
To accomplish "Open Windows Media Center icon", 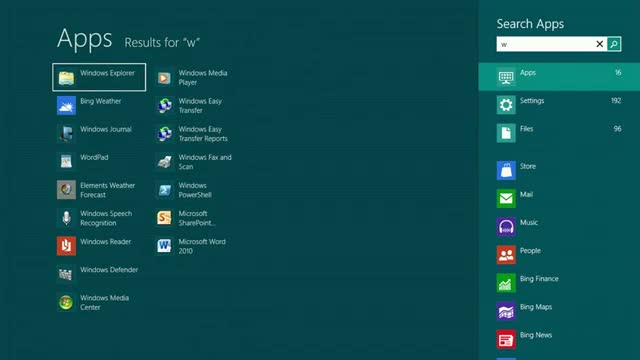I will pyautogui.click(x=66, y=302).
